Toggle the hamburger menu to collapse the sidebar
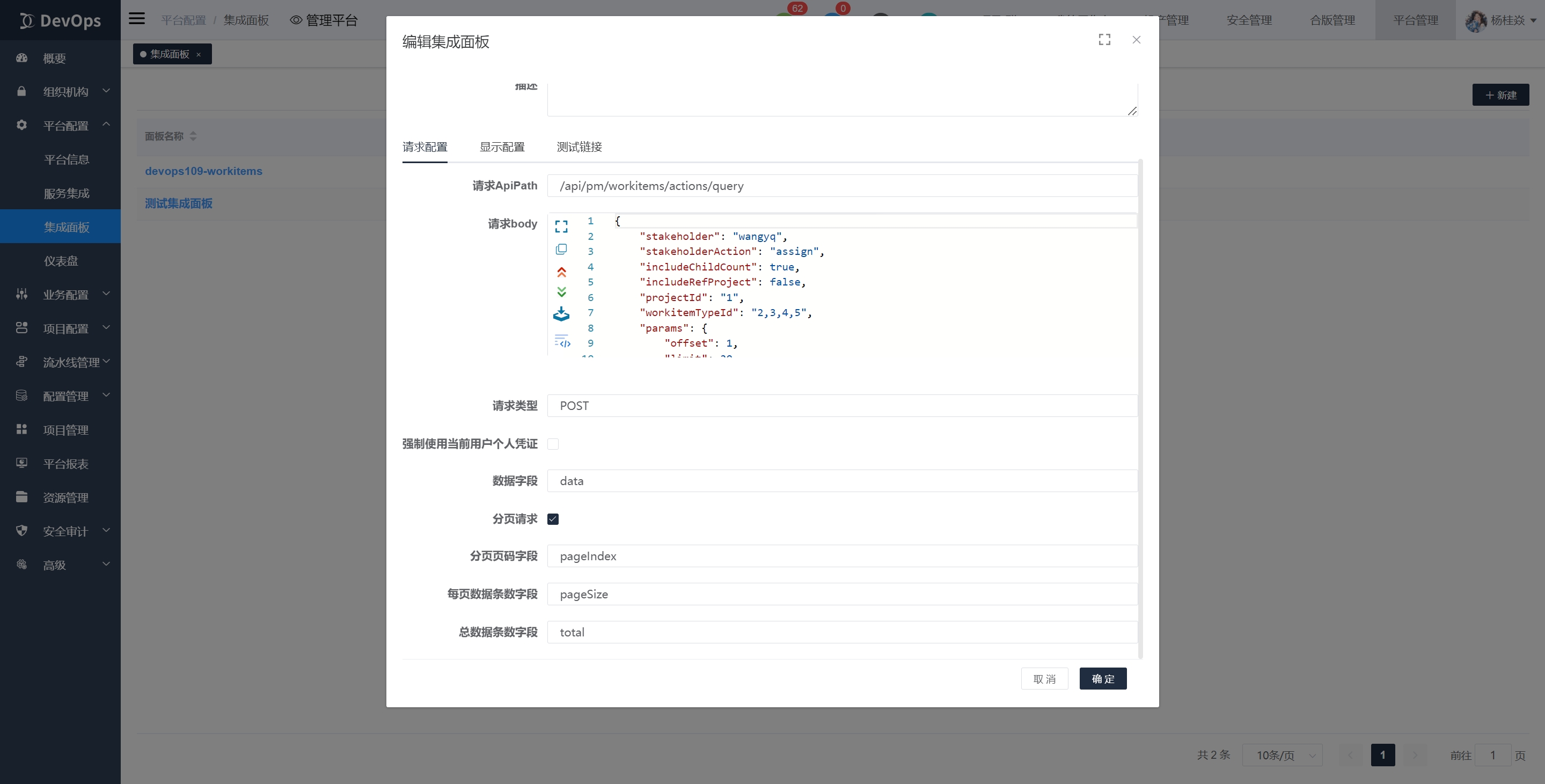 (x=137, y=19)
